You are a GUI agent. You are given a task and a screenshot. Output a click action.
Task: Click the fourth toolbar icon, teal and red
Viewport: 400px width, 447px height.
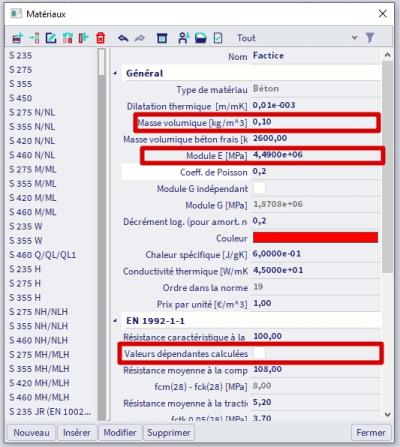tap(67, 38)
